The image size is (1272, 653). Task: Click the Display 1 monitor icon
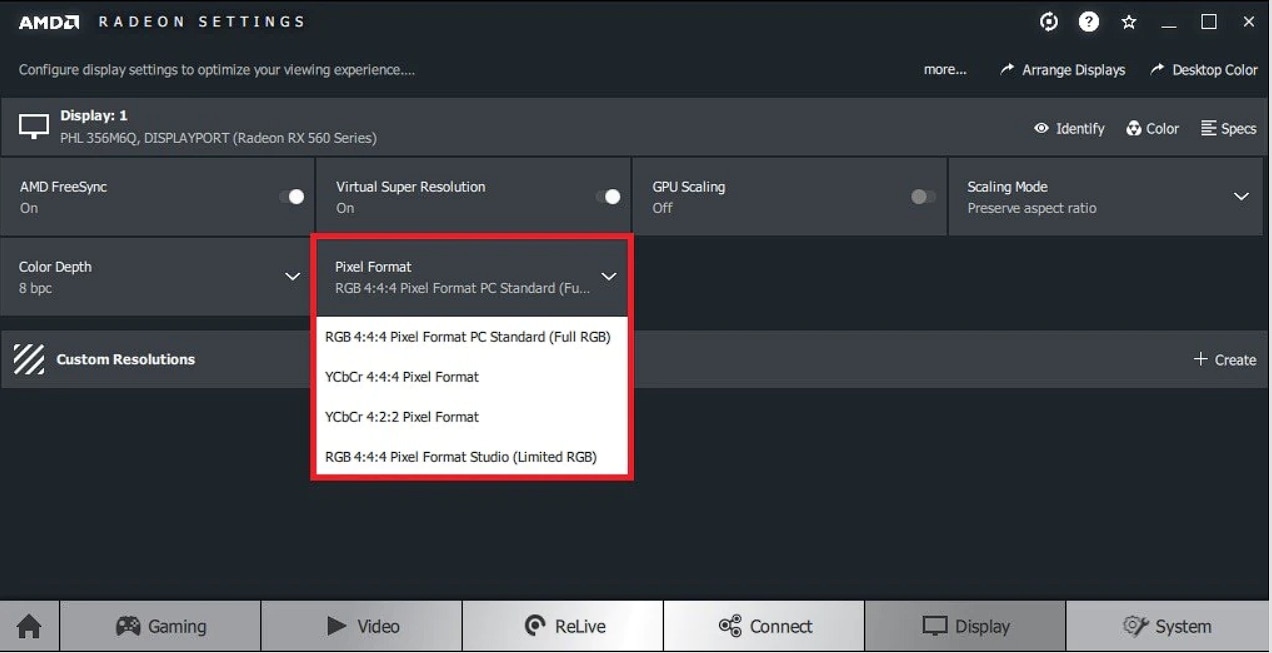[34, 126]
